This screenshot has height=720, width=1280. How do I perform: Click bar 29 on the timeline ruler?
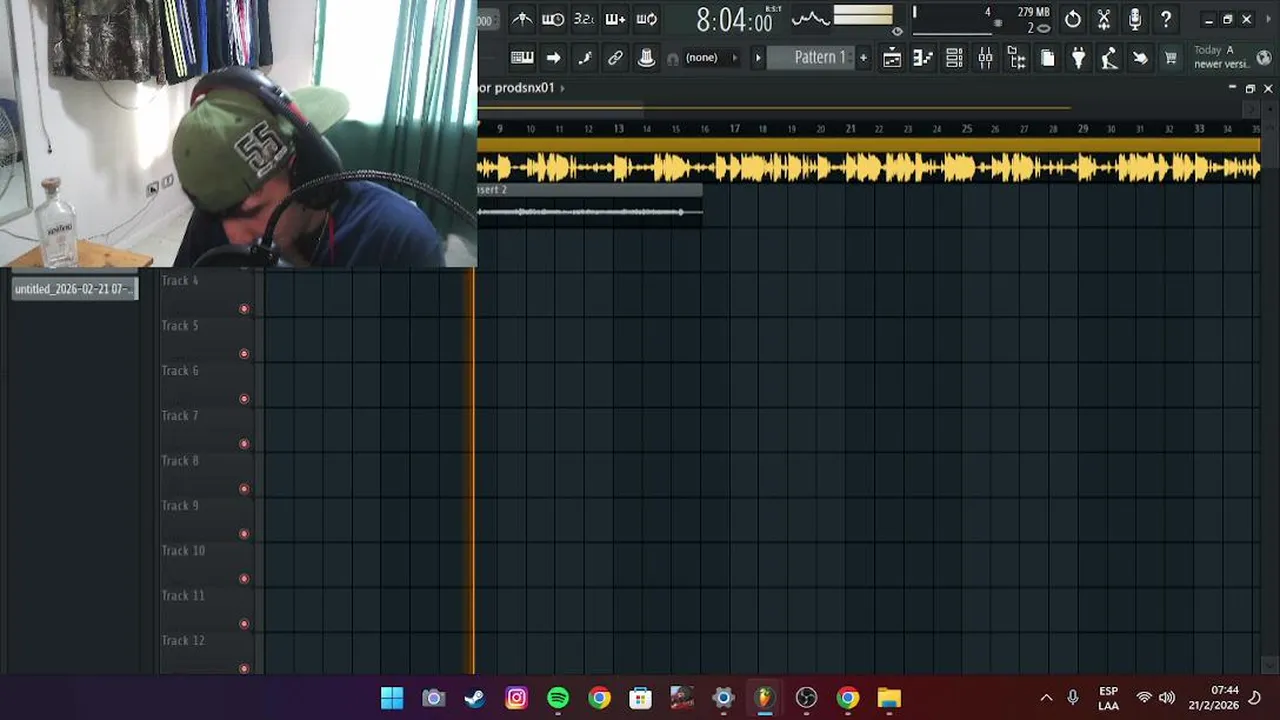click(1083, 128)
